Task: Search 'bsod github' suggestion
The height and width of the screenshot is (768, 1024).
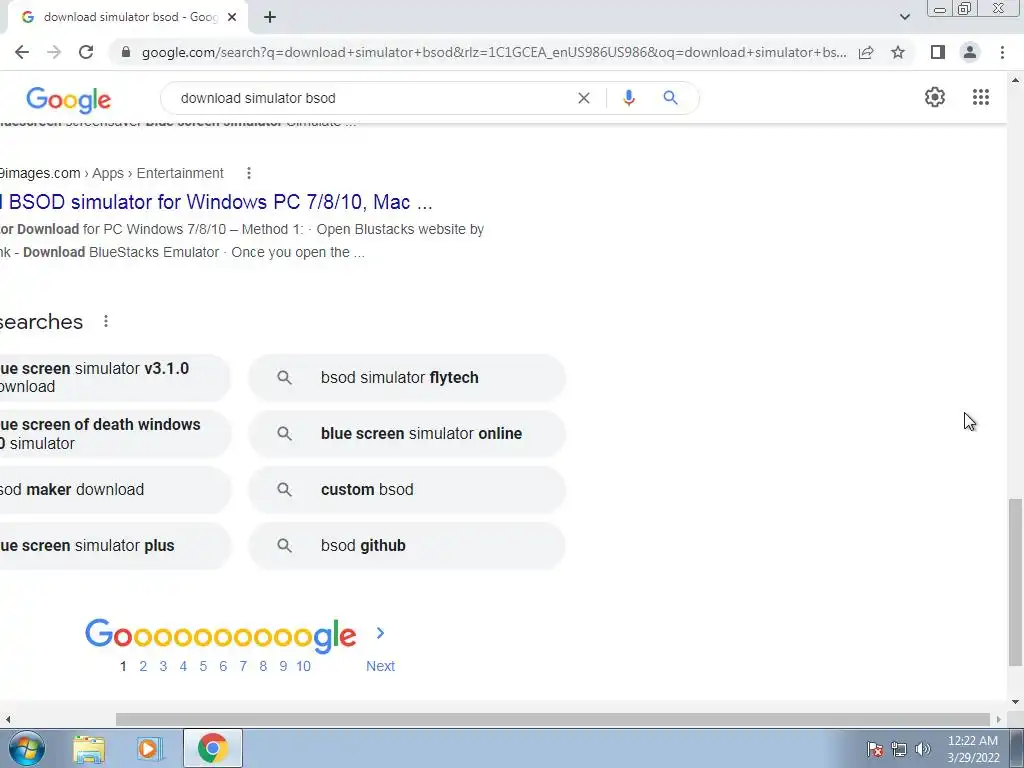Action: point(407,546)
